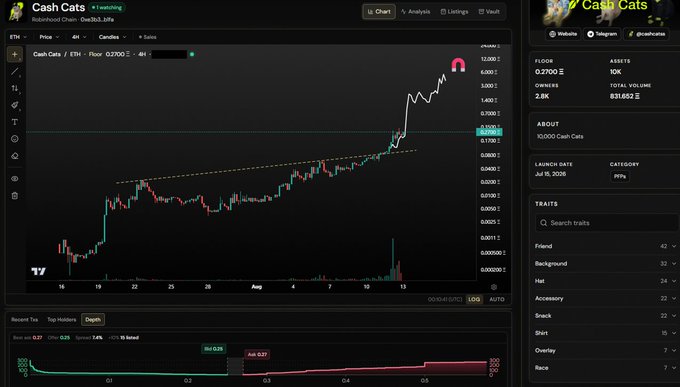
Task: Open the Listings tab
Action: [454, 12]
